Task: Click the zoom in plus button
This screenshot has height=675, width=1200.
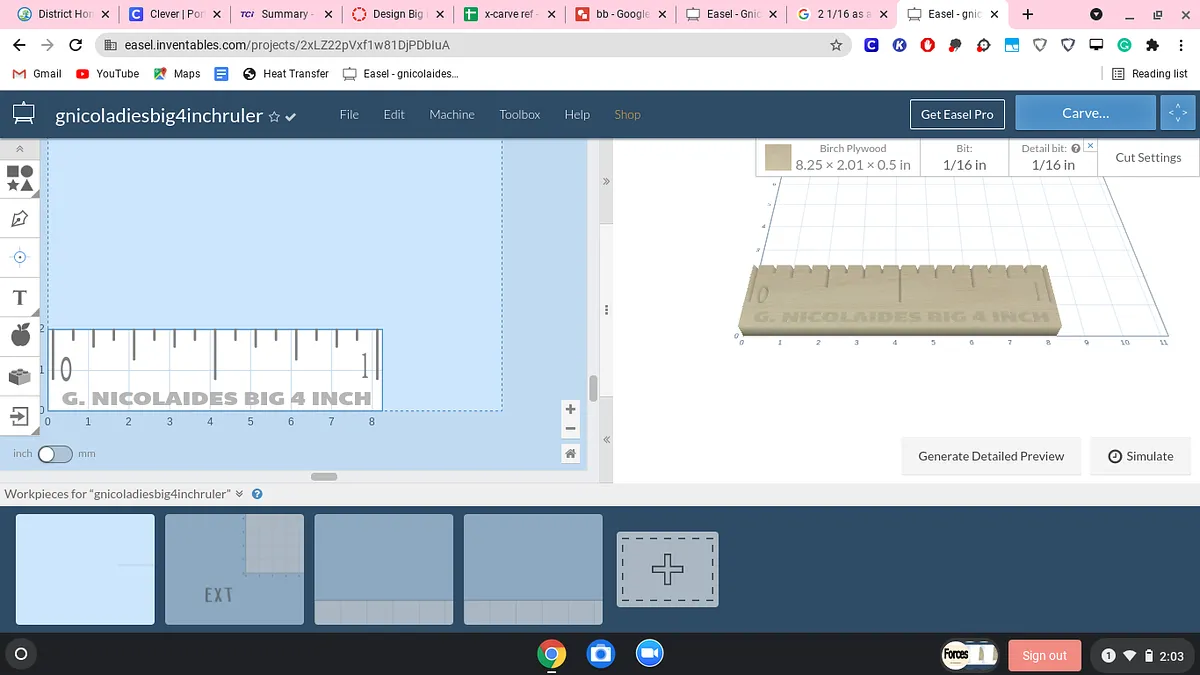Action: pos(570,409)
